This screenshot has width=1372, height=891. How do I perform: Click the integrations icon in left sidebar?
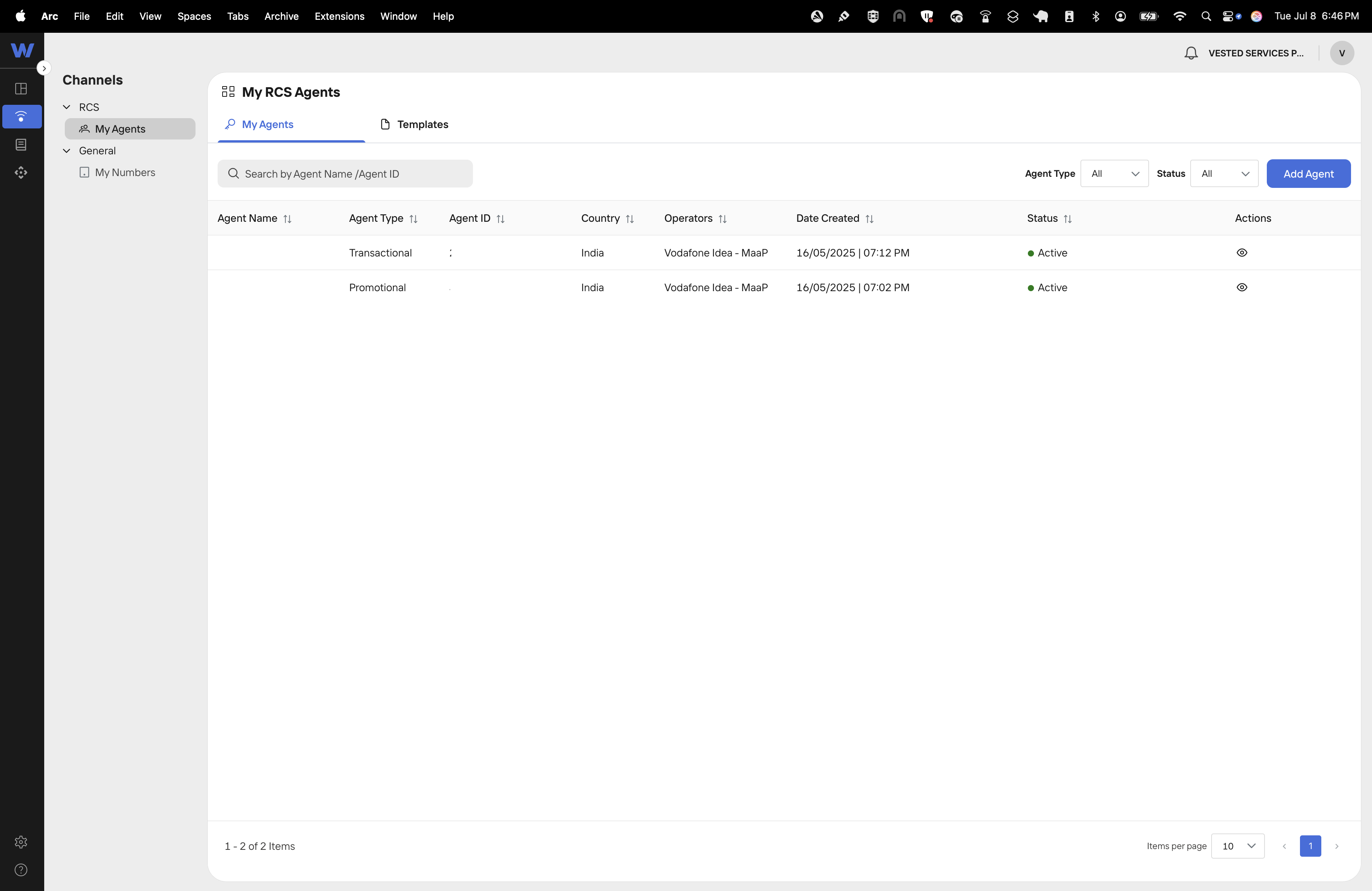click(21, 172)
